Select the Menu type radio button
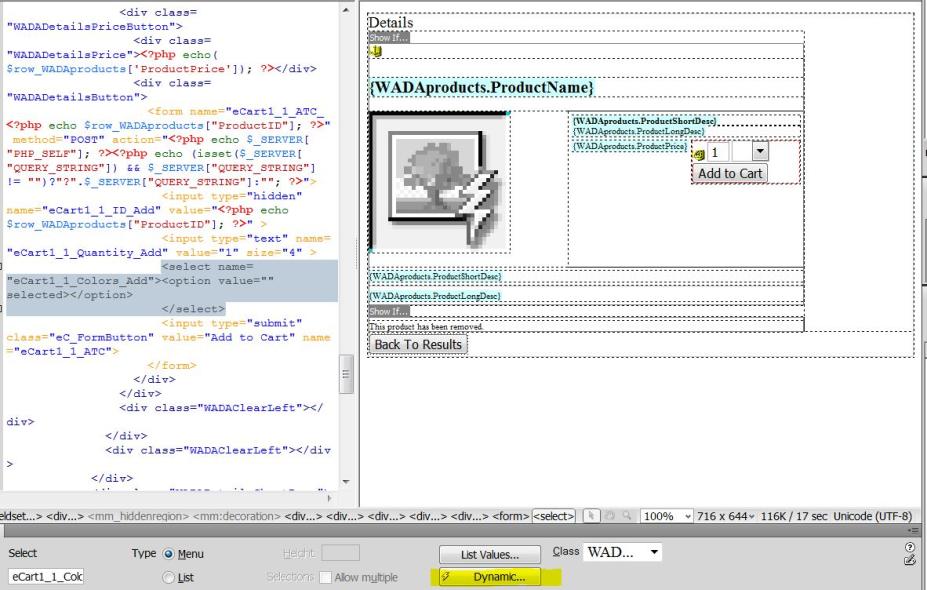Viewport: 927px width, 590px height. (168, 554)
